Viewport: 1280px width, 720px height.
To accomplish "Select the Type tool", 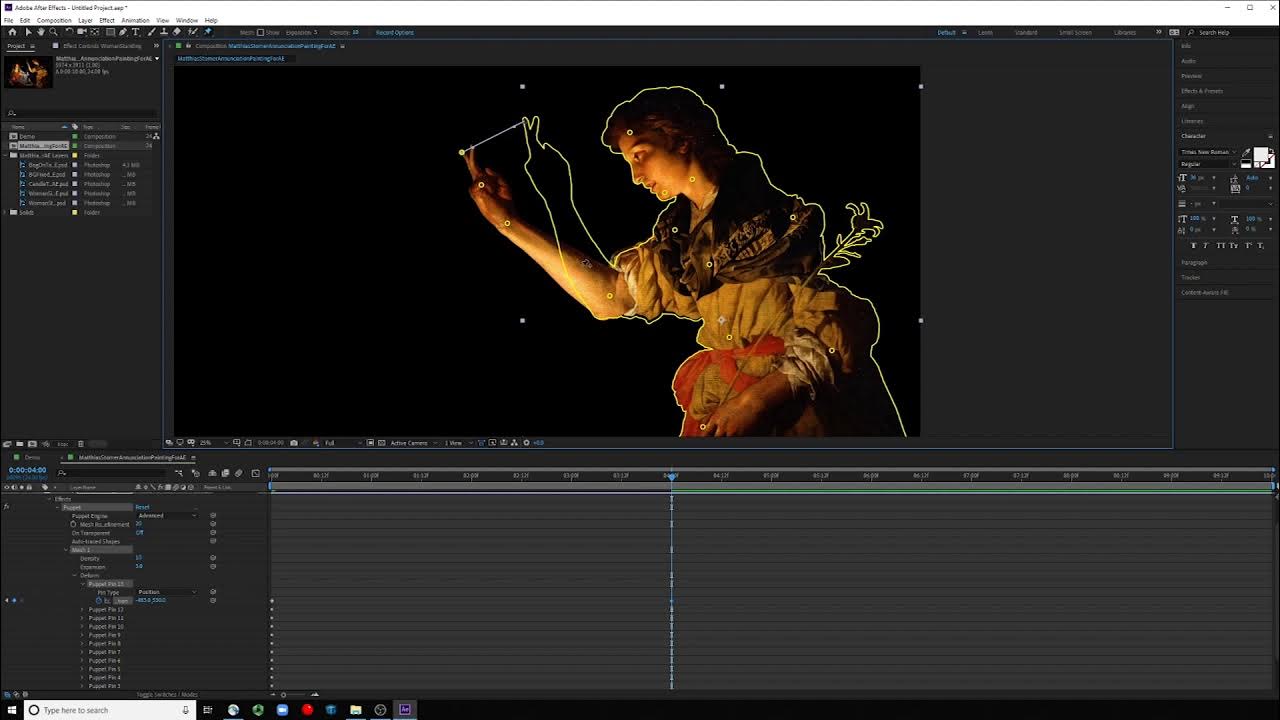I will [136, 32].
